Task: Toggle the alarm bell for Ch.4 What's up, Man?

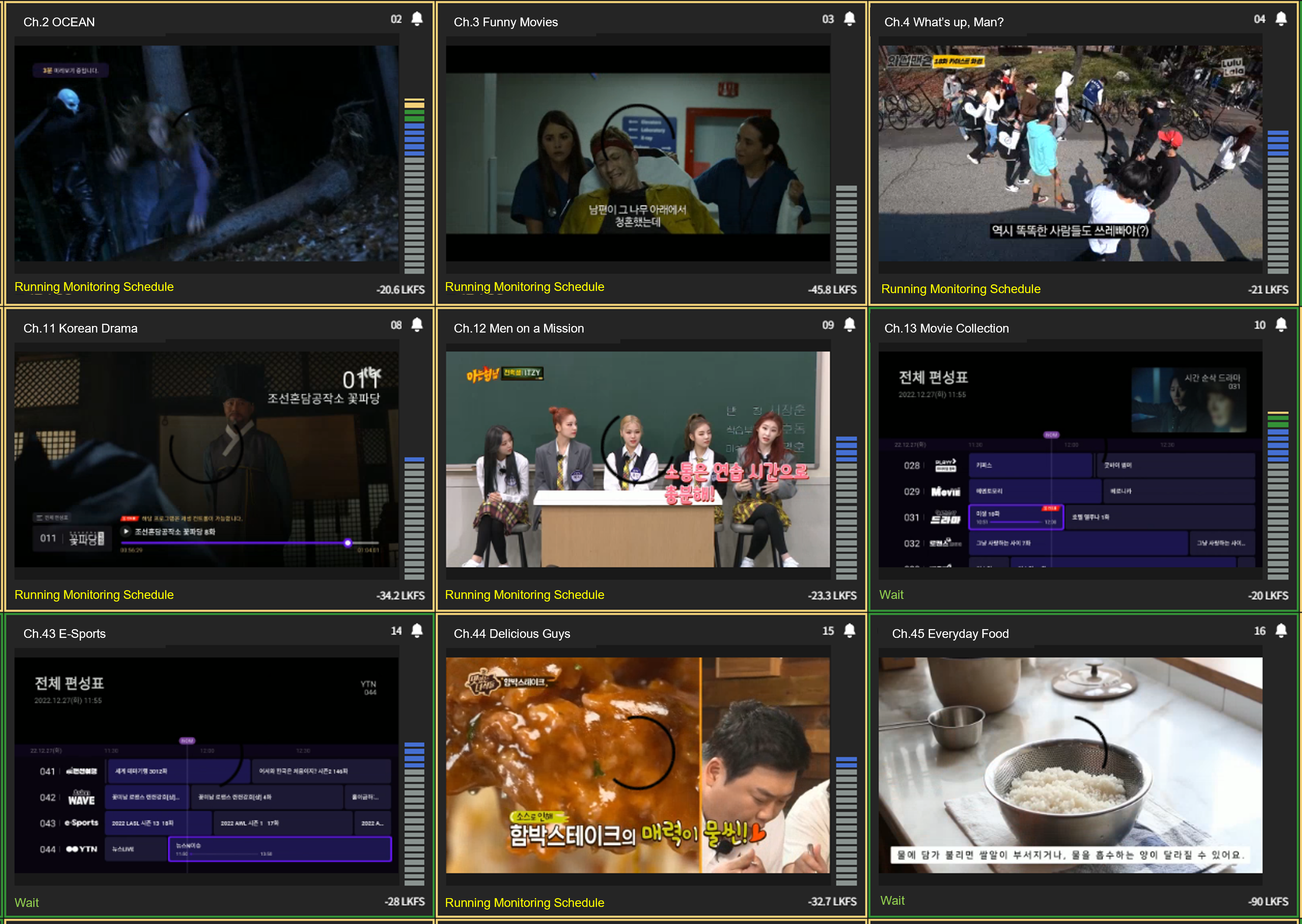Action: point(1281,19)
